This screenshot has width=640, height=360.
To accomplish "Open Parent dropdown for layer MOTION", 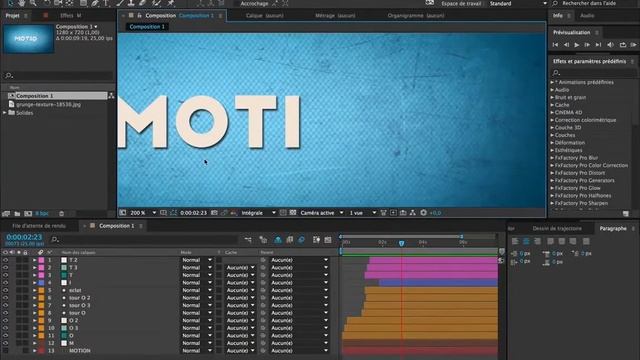I will 300,351.
